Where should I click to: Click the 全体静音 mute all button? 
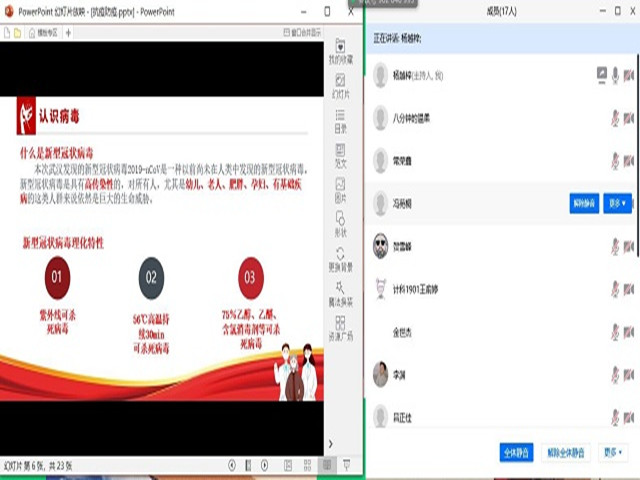516,452
